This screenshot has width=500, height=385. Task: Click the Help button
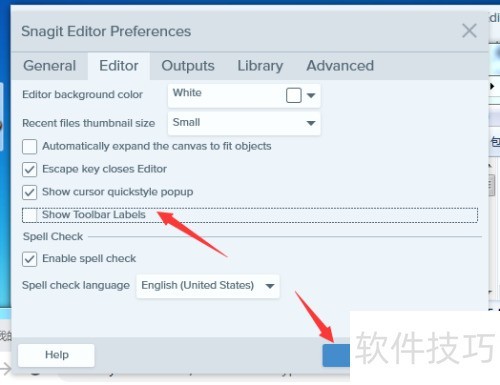pyautogui.click(x=56, y=355)
